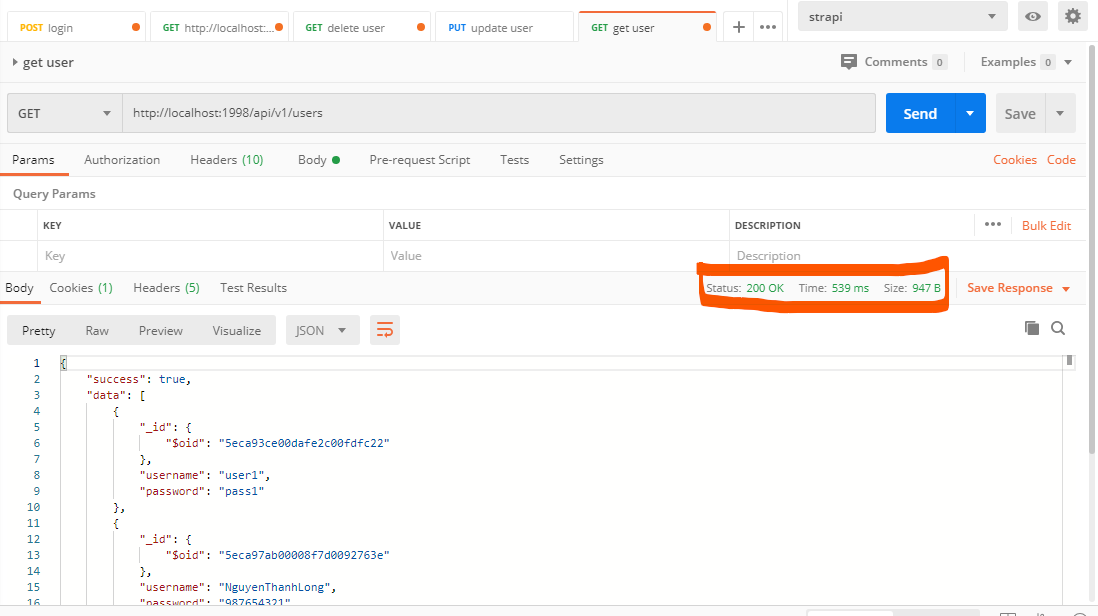
Task: Open Save button dropdown arrow
Action: tap(1059, 113)
